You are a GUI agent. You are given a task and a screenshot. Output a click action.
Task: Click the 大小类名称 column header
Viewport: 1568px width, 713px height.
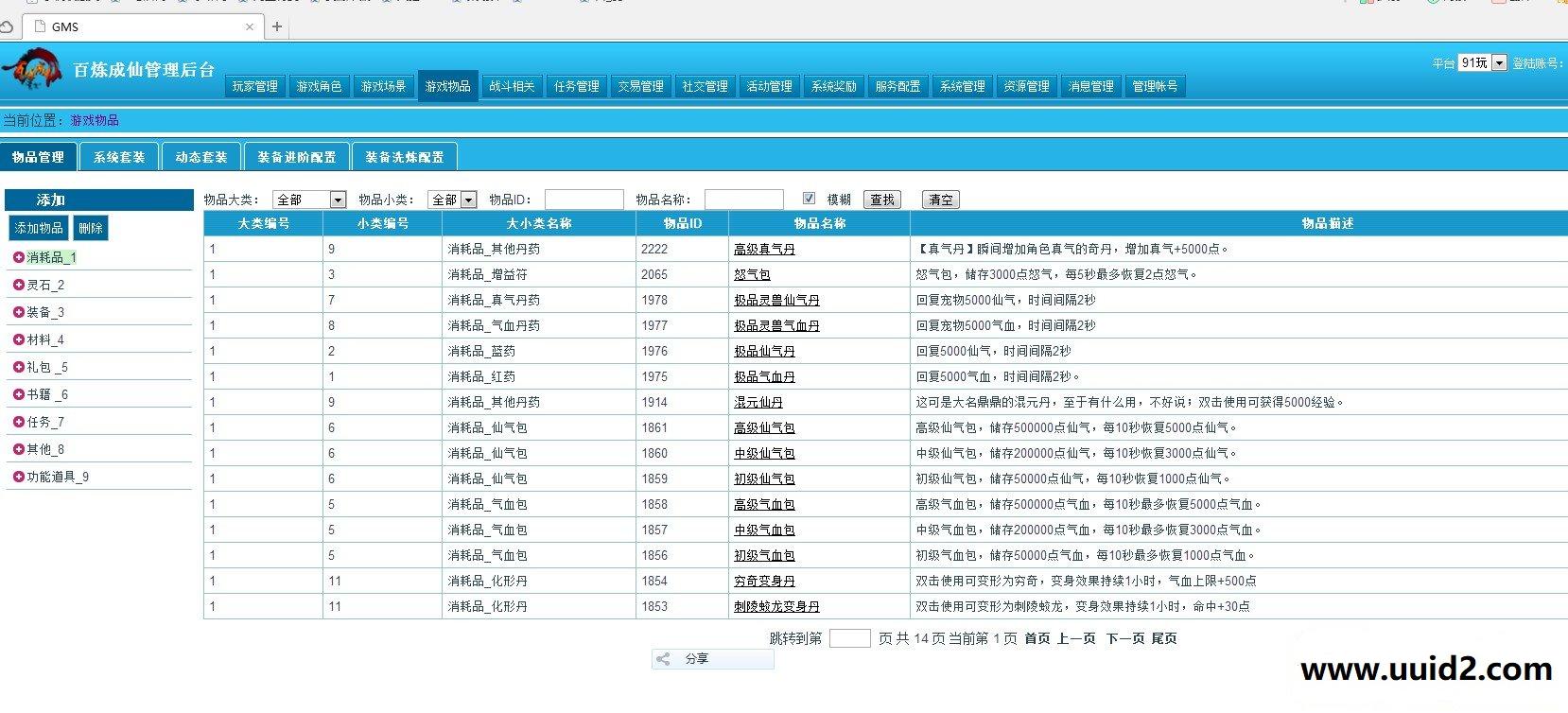point(539,223)
